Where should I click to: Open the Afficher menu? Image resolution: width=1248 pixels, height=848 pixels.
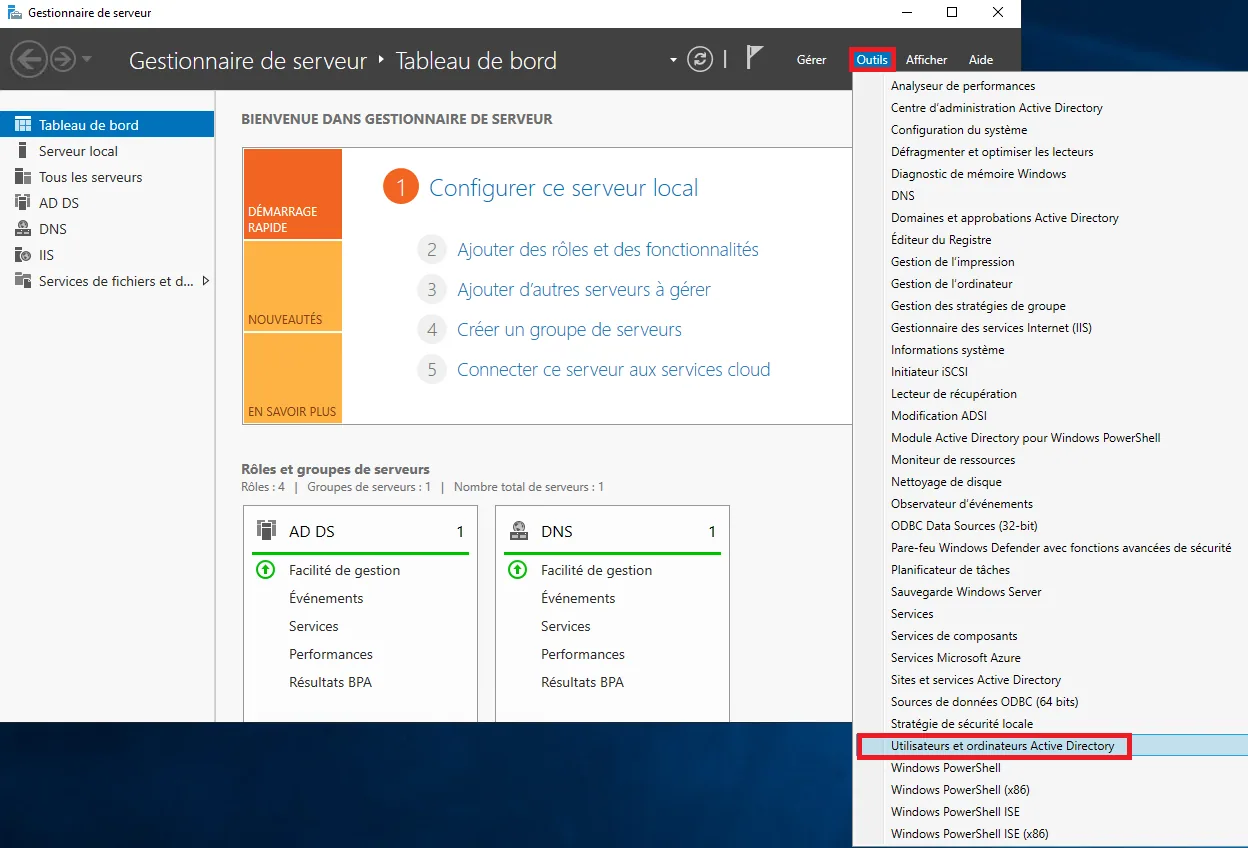pos(926,60)
